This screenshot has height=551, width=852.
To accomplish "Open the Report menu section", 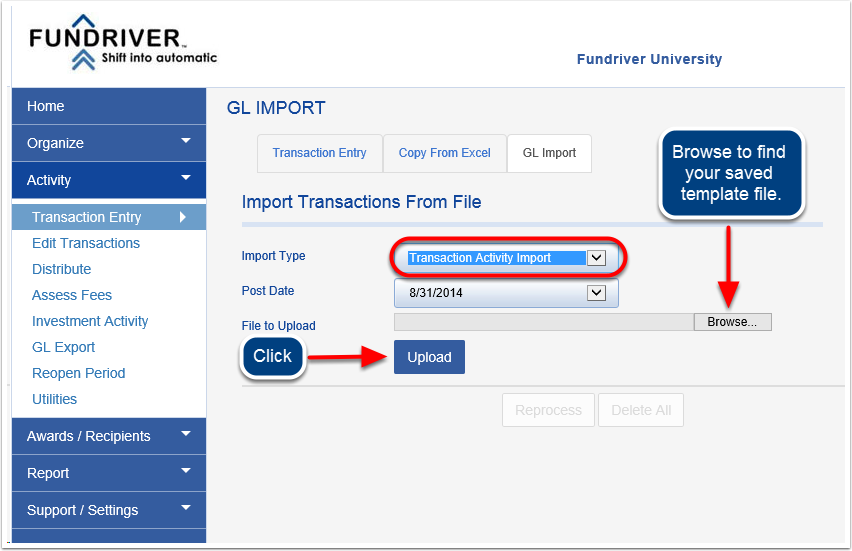I will 109,473.
